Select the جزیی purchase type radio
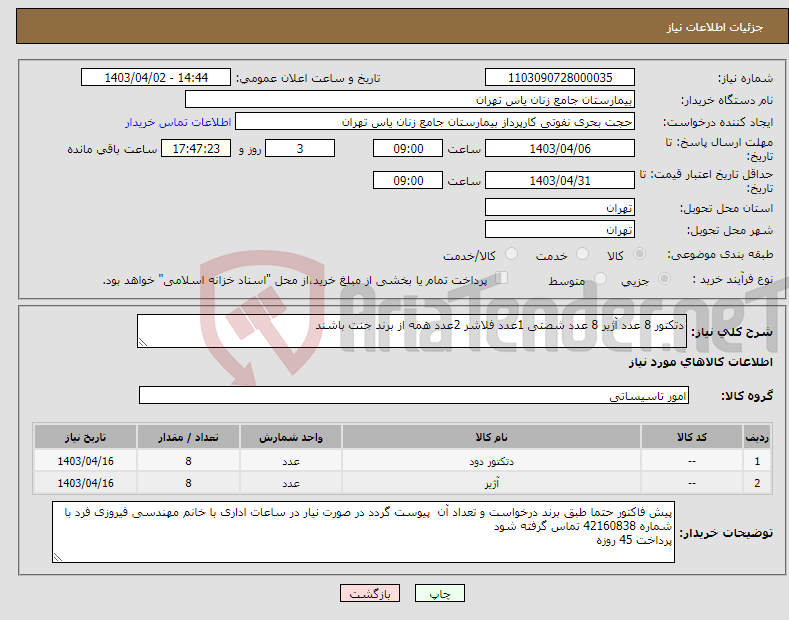 coord(664,279)
